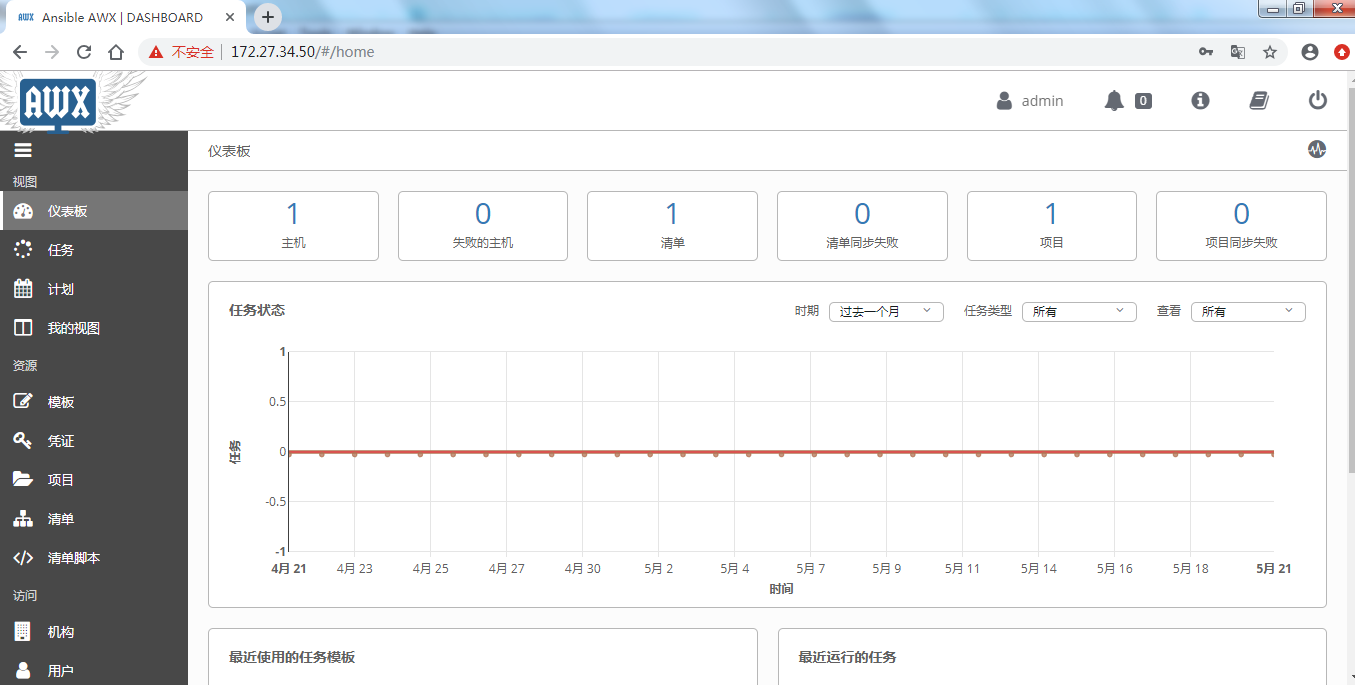Open the admin user profile link
1355x685 pixels.
(1030, 101)
